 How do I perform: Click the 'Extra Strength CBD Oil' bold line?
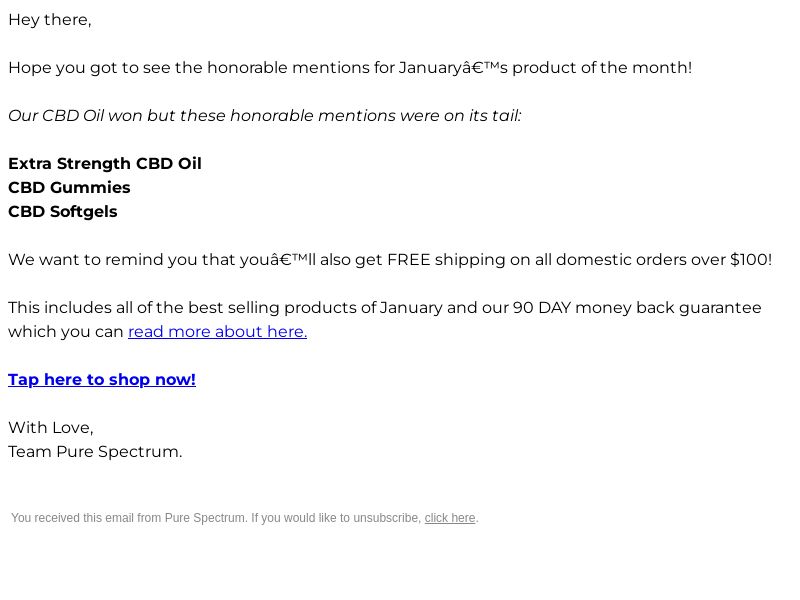pyautogui.click(x=105, y=163)
